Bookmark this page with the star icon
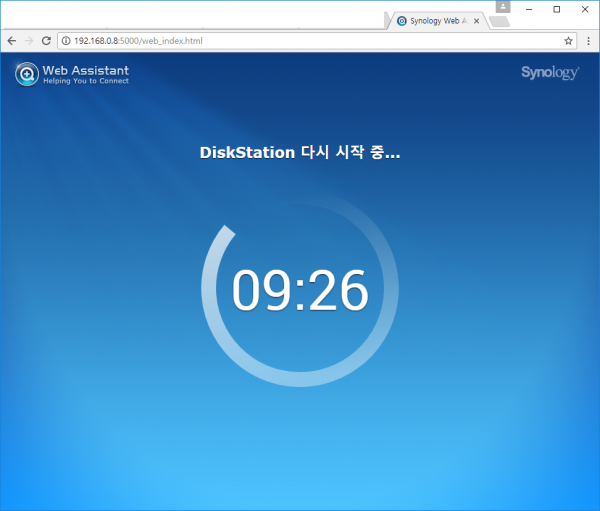The image size is (600, 511). point(568,41)
